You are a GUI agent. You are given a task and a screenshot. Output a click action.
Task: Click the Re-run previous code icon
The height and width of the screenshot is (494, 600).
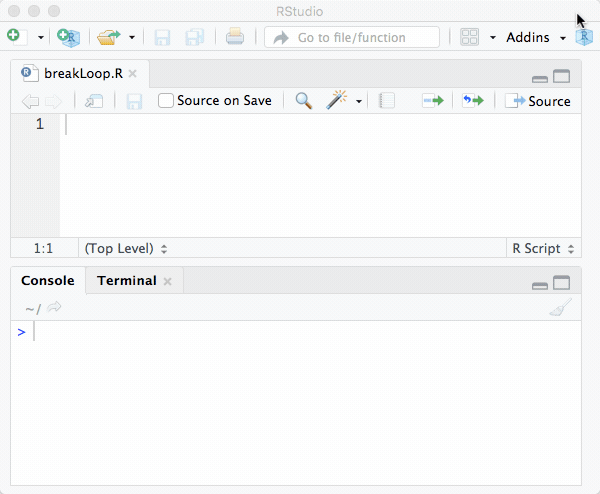point(473,101)
